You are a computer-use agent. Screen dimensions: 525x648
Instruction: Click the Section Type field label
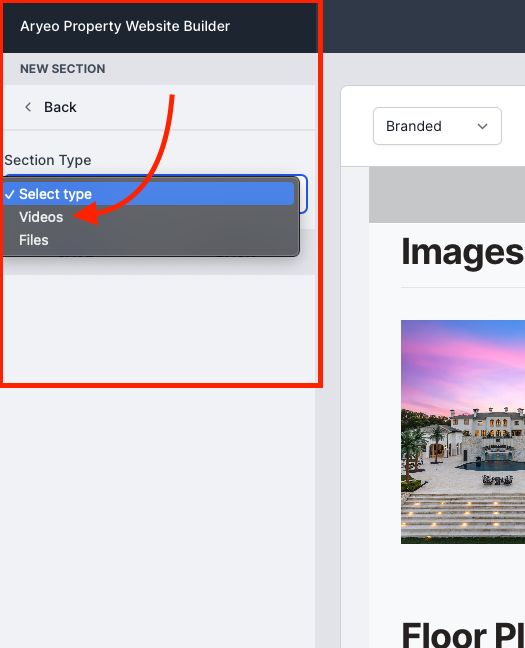[x=48, y=160]
